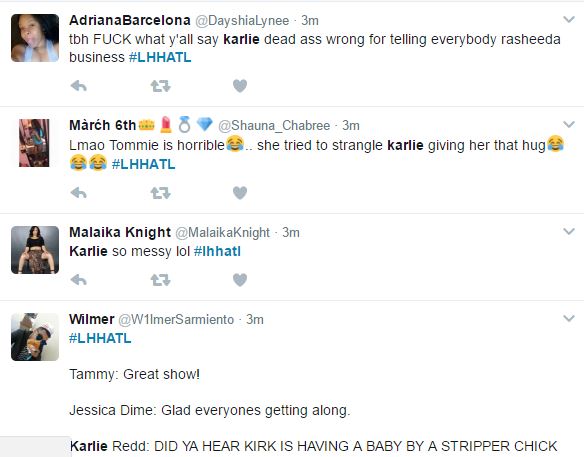584x457 pixels.
Task: Open the options chevron for Malaika Knight's tweet
Action: 569,232
